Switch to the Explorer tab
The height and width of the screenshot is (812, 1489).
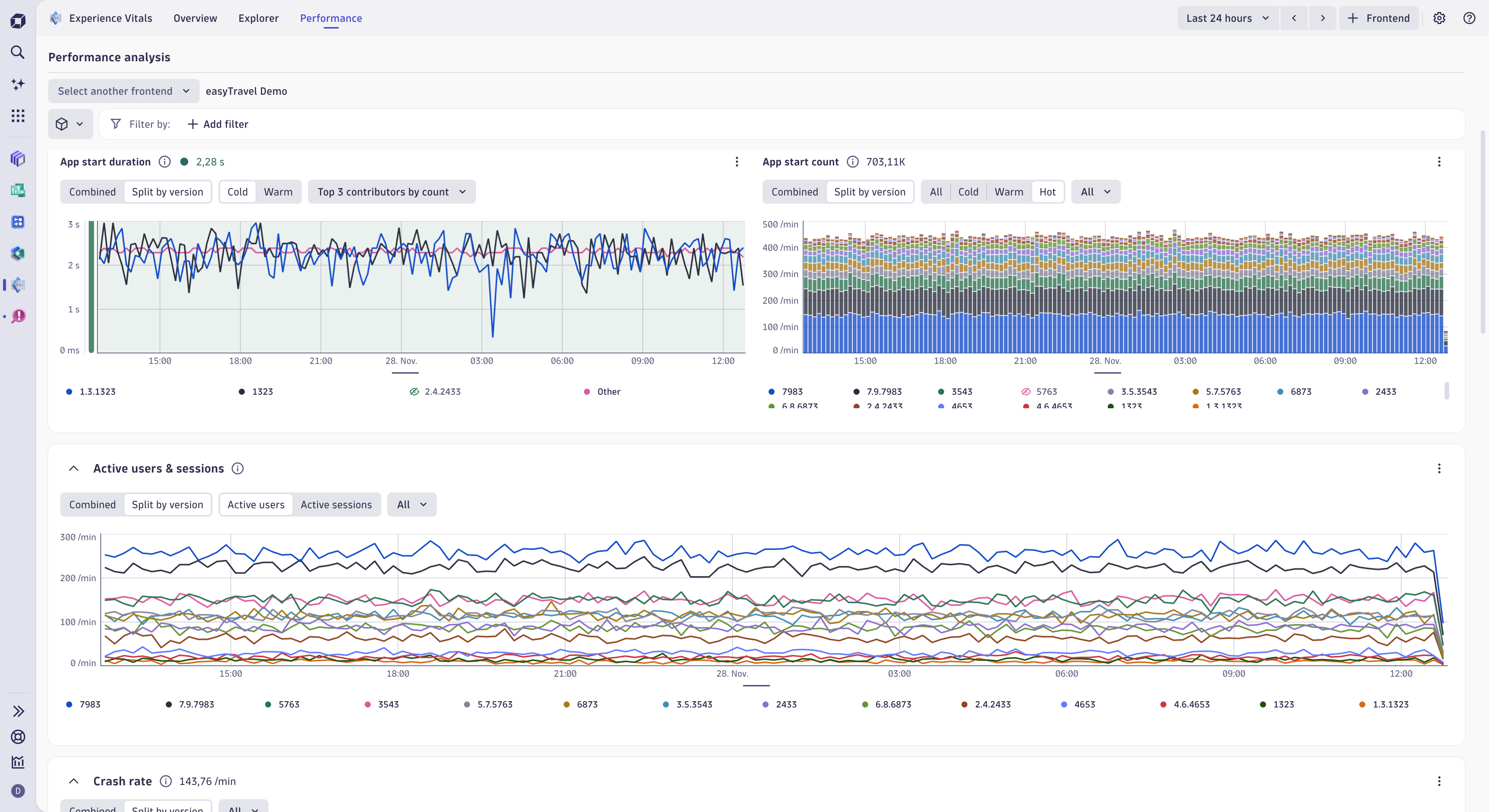258,18
